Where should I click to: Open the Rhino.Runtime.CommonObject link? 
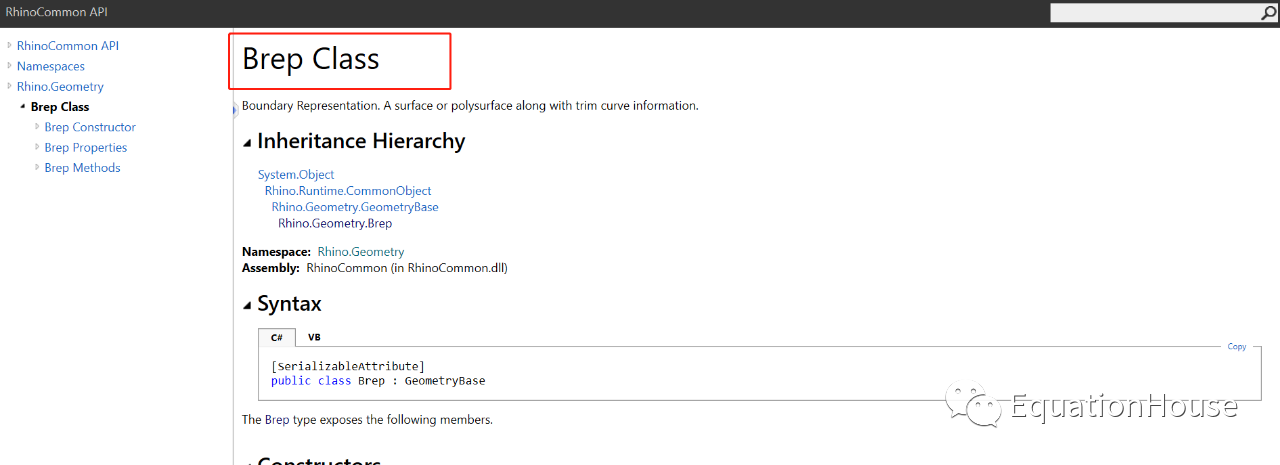348,190
